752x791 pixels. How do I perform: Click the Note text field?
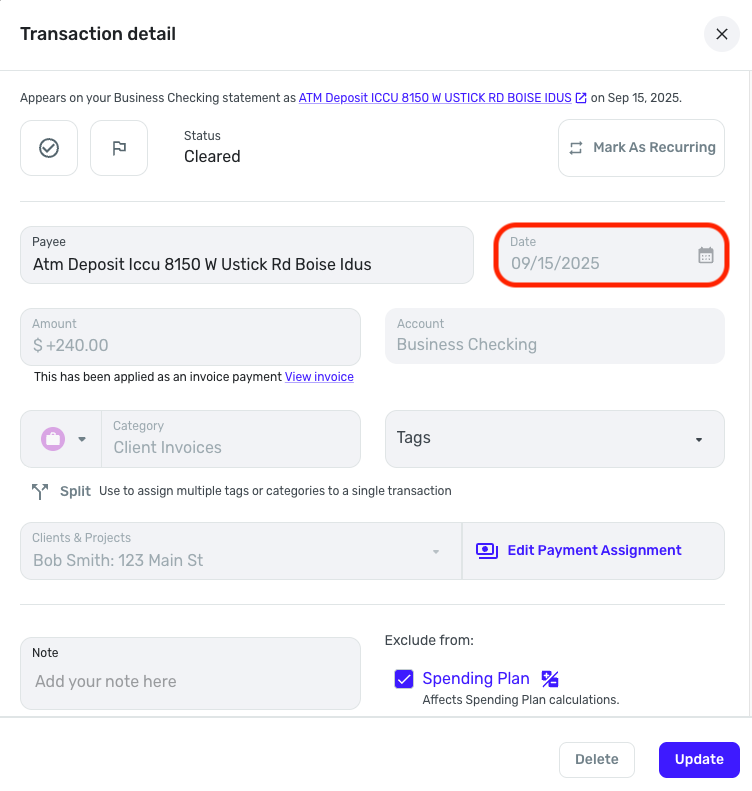[x=190, y=681]
